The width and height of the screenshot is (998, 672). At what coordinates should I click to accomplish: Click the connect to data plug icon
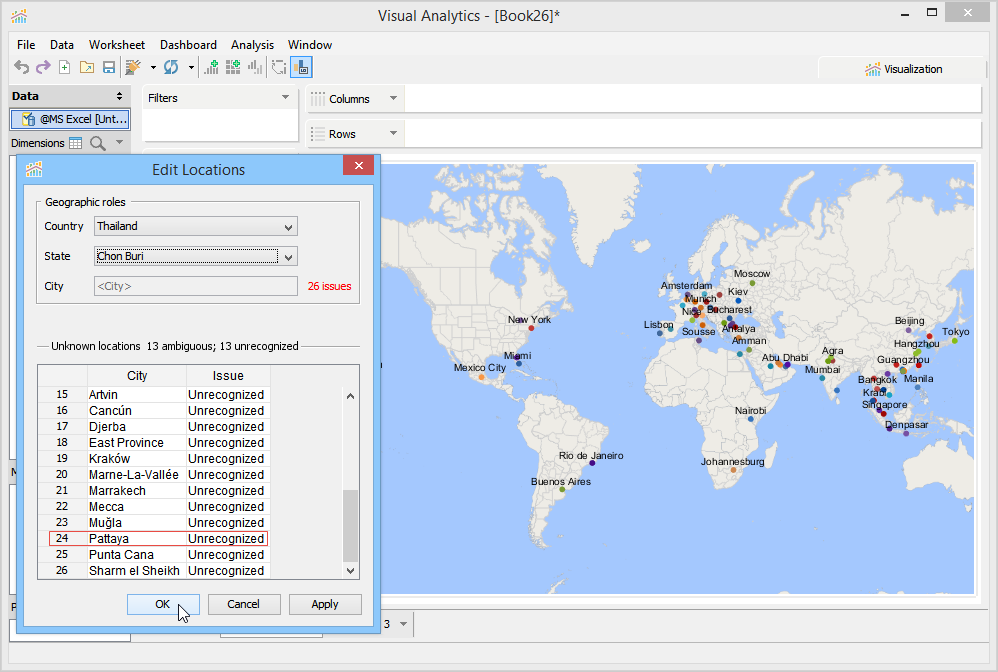(133, 67)
